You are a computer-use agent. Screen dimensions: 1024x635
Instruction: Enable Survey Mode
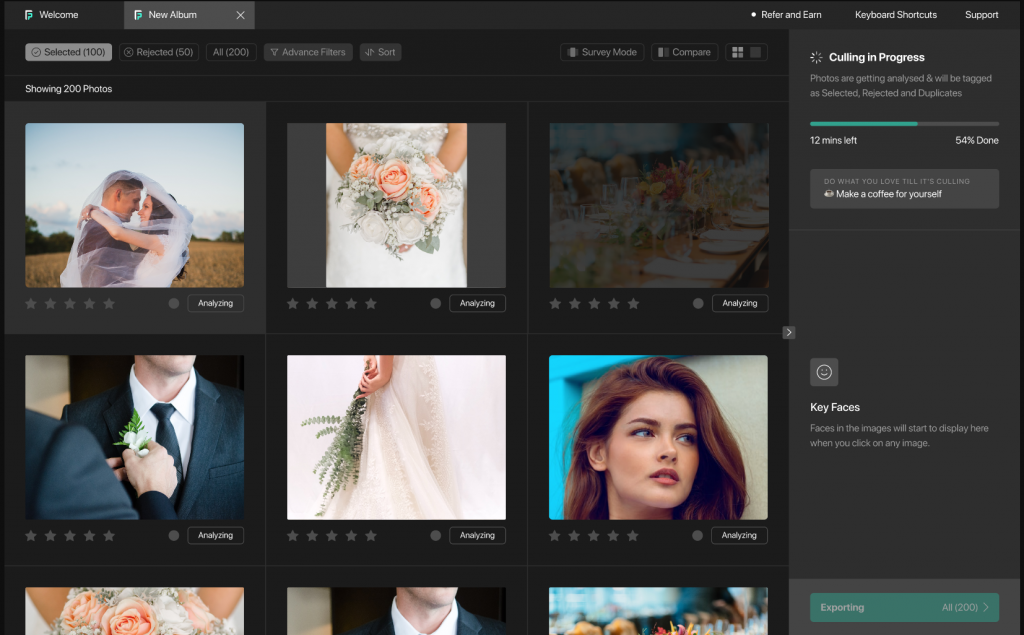[602, 52]
